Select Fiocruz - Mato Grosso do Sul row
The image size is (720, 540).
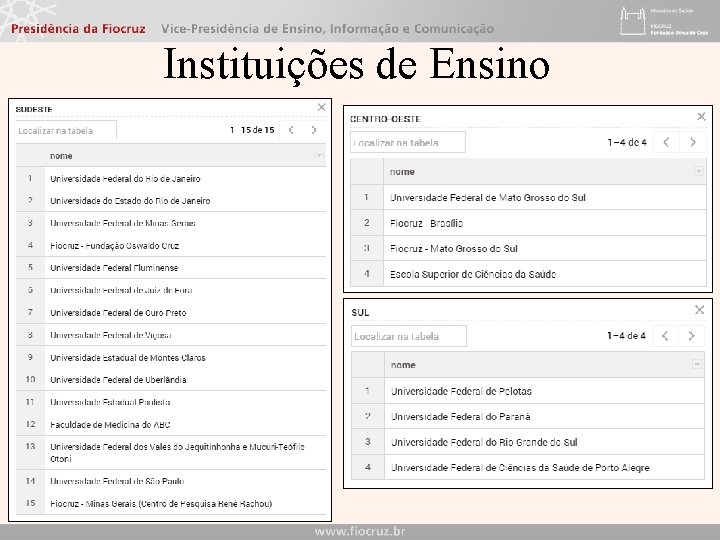528,248
